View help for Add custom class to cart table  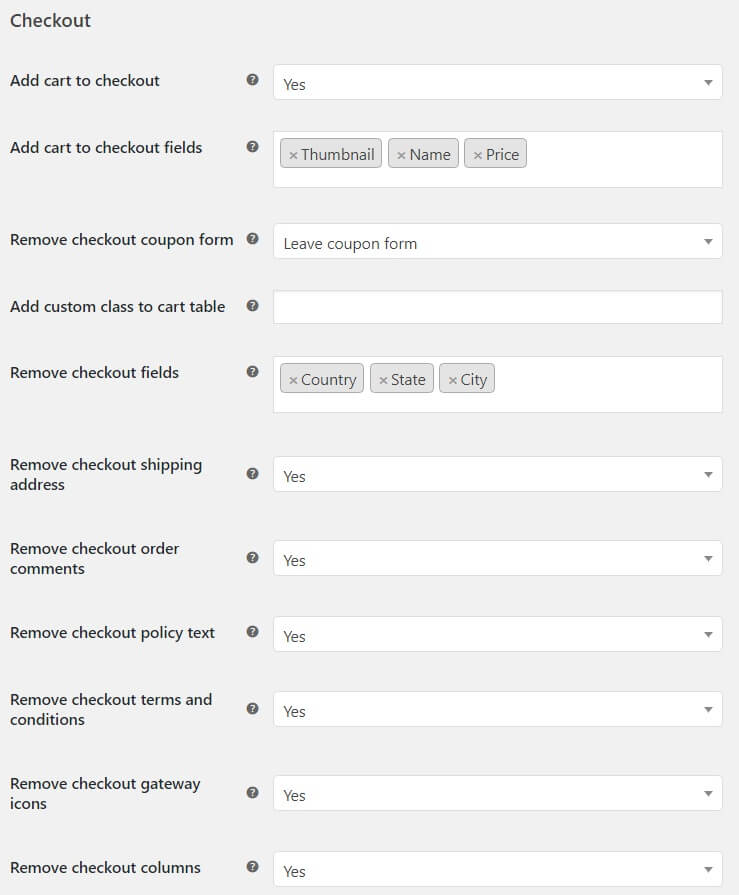point(252,306)
